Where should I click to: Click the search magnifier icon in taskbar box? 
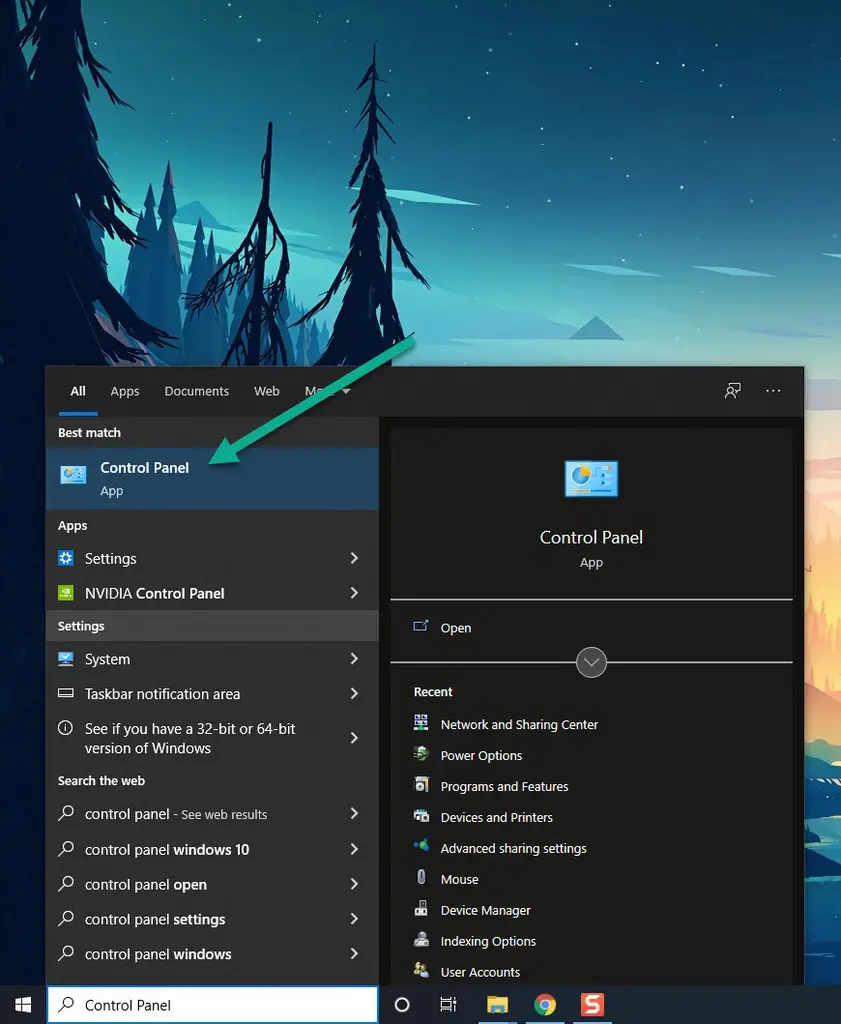pyautogui.click(x=66, y=1004)
